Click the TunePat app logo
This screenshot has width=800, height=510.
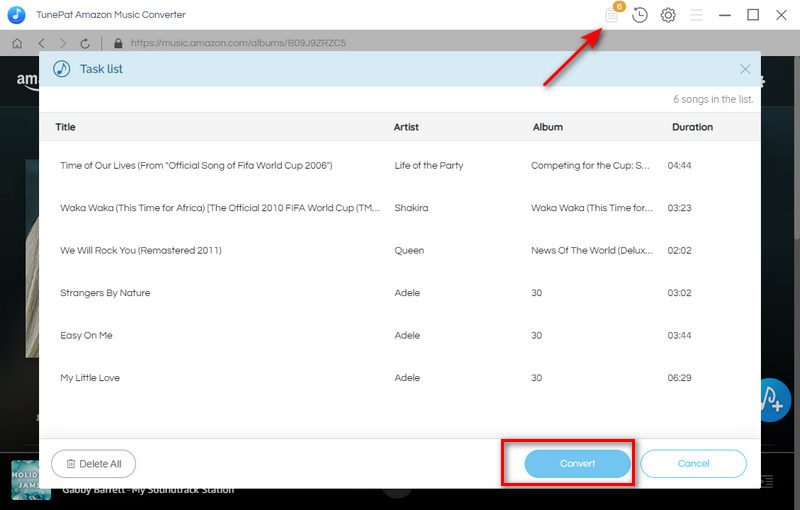(16, 15)
